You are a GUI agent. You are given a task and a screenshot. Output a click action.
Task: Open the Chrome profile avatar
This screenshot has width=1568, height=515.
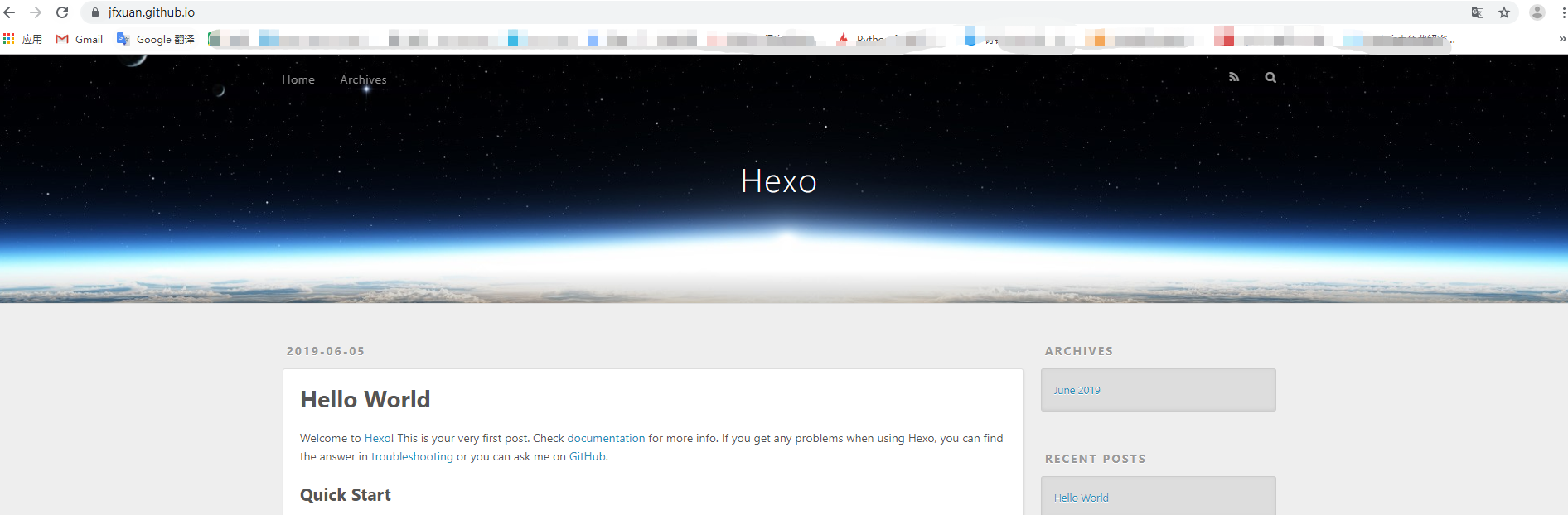pos(1537,12)
